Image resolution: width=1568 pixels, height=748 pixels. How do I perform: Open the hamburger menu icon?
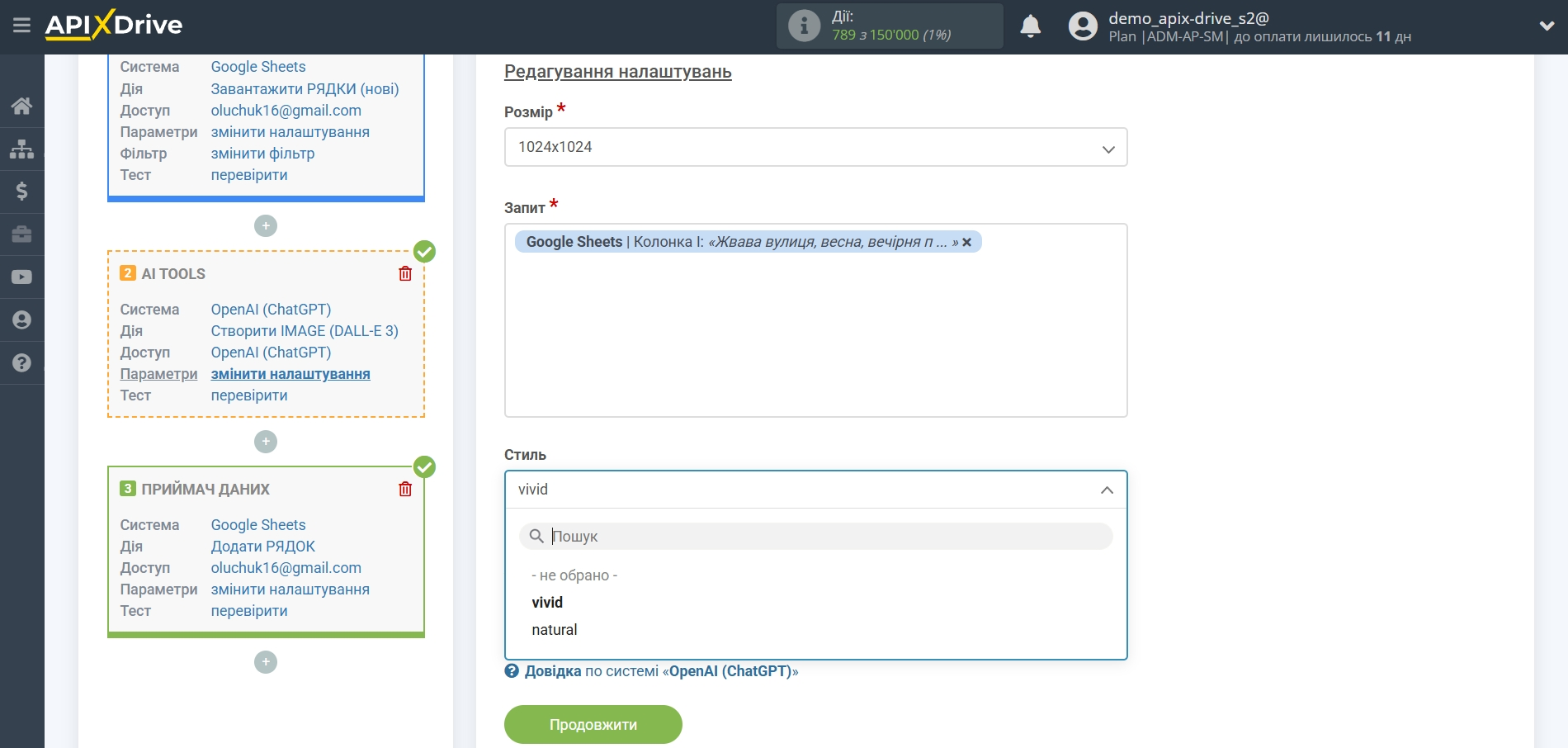pyautogui.click(x=22, y=26)
